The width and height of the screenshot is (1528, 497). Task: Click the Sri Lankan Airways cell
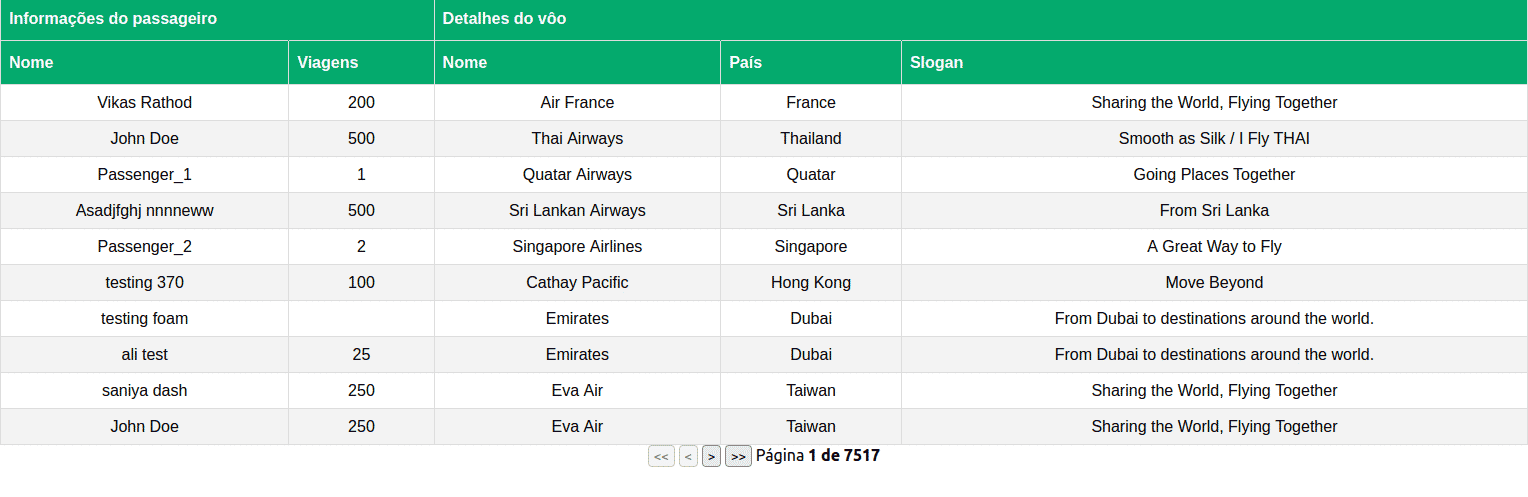(x=577, y=211)
